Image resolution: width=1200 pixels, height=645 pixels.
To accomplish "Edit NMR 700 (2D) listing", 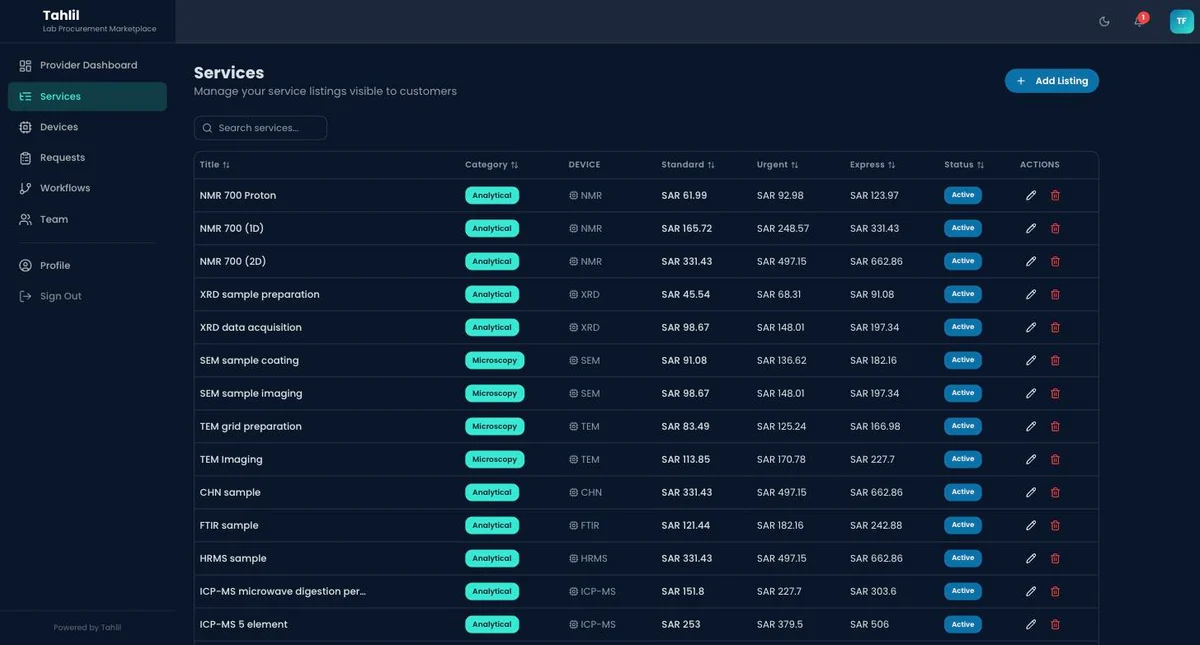I will point(1031,261).
